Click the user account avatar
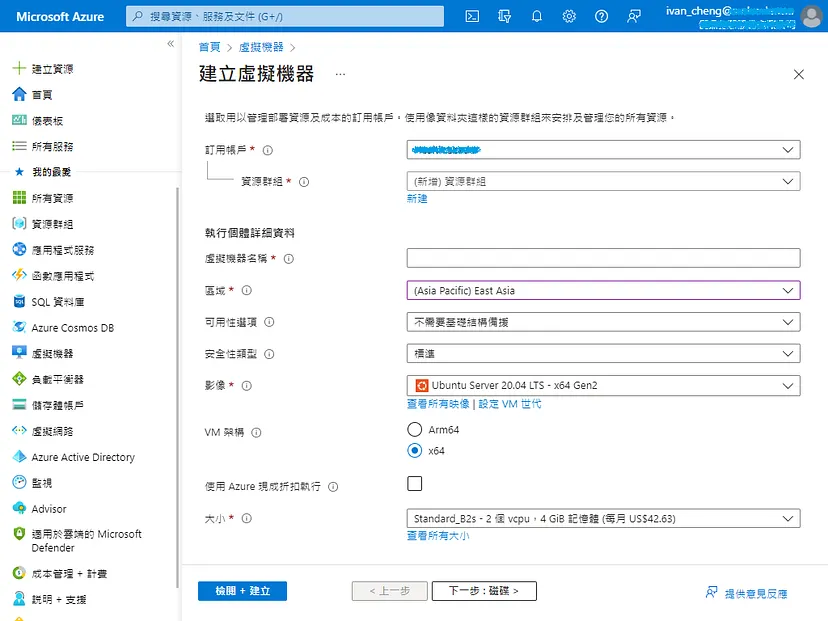This screenshot has height=621, width=828. coord(812,16)
